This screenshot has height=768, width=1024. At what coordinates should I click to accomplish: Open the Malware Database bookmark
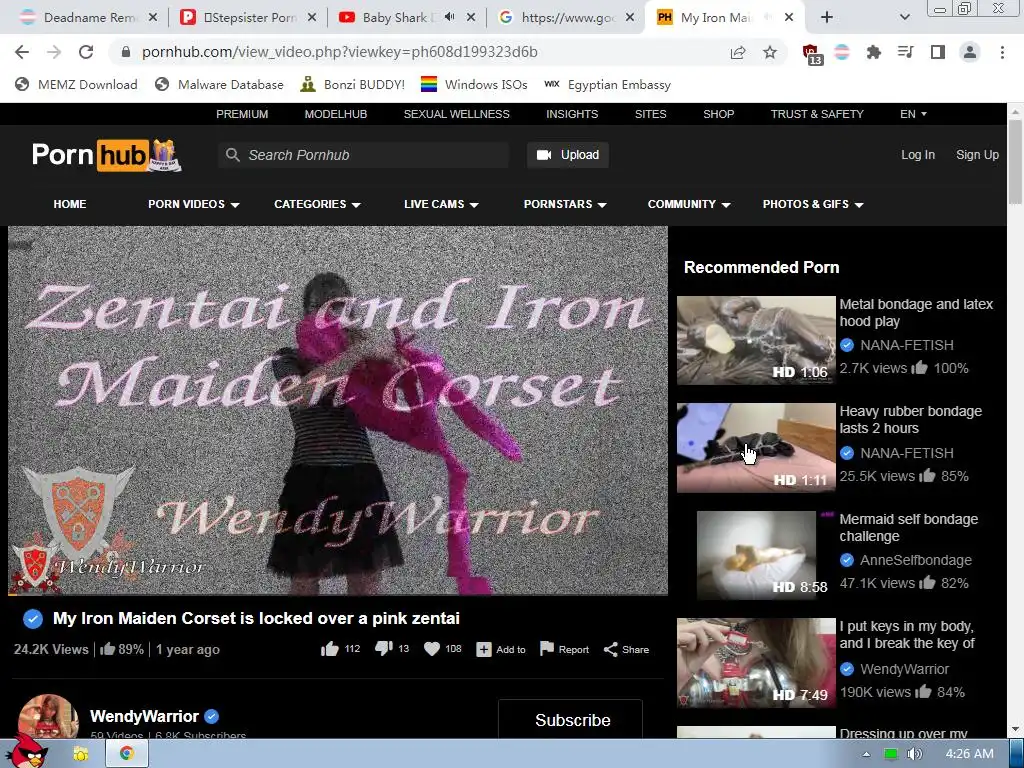(219, 84)
